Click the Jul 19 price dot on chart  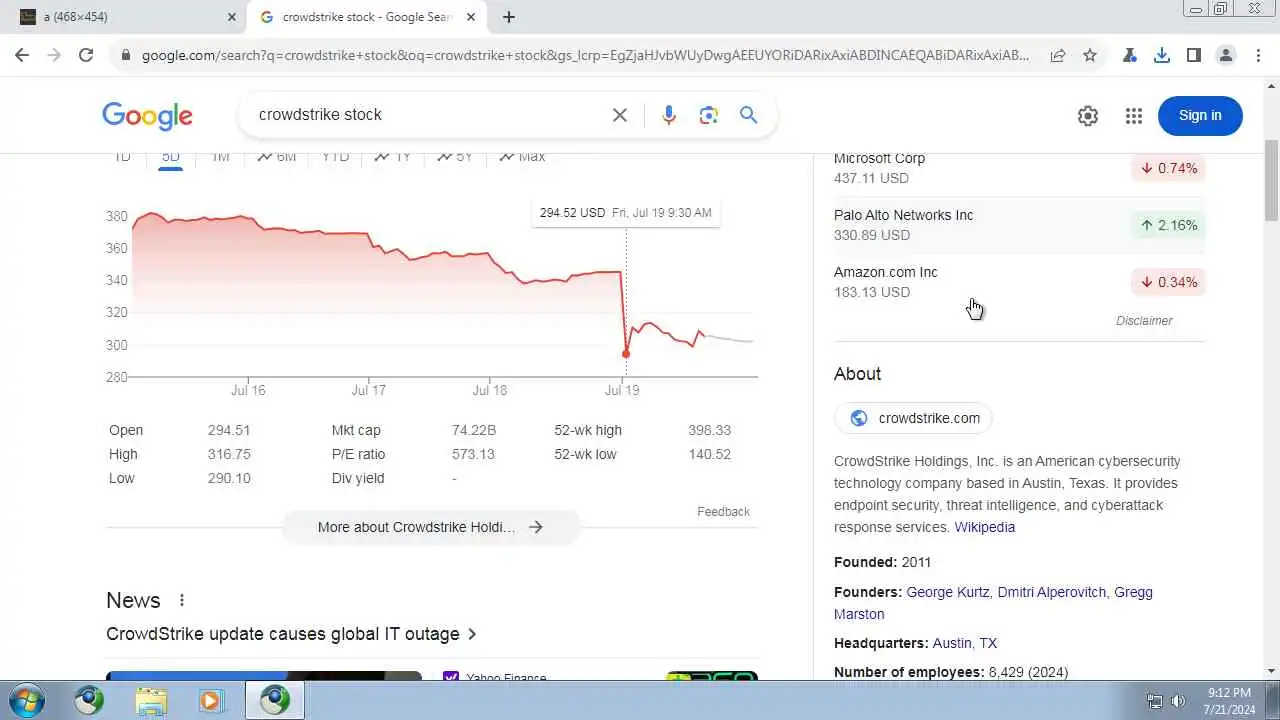pos(626,353)
